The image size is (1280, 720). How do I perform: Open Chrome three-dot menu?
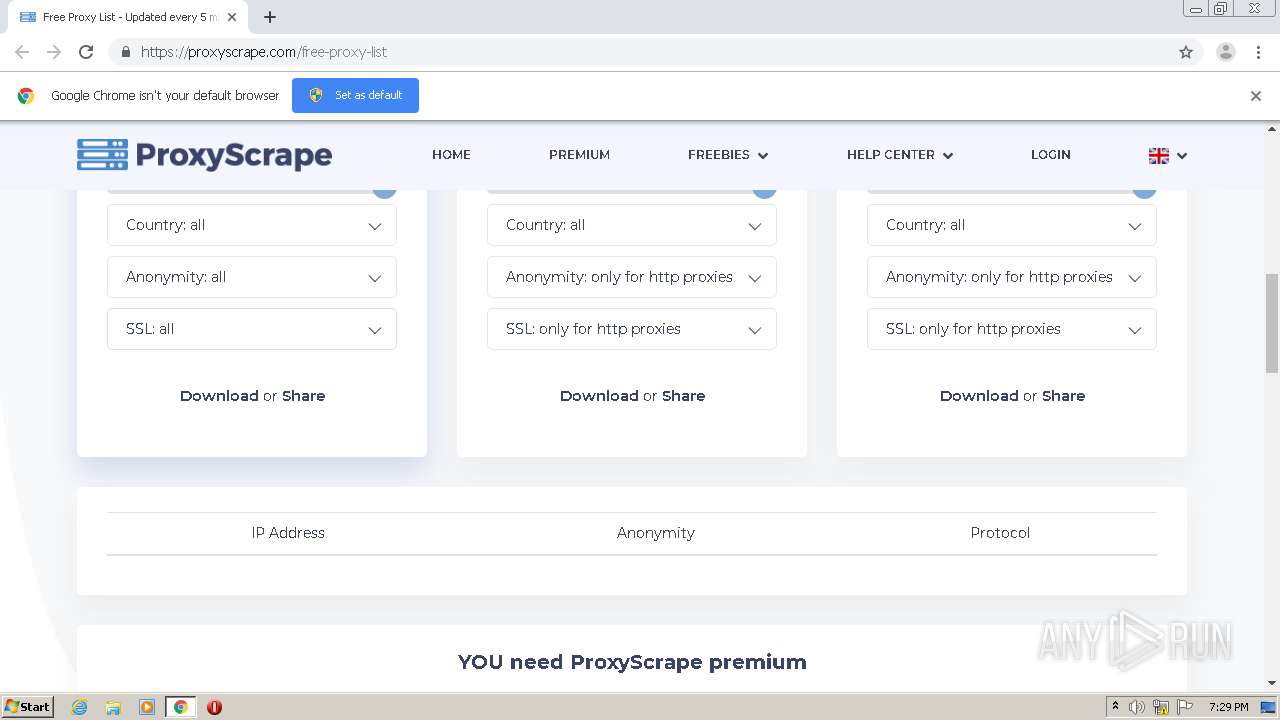1258,52
